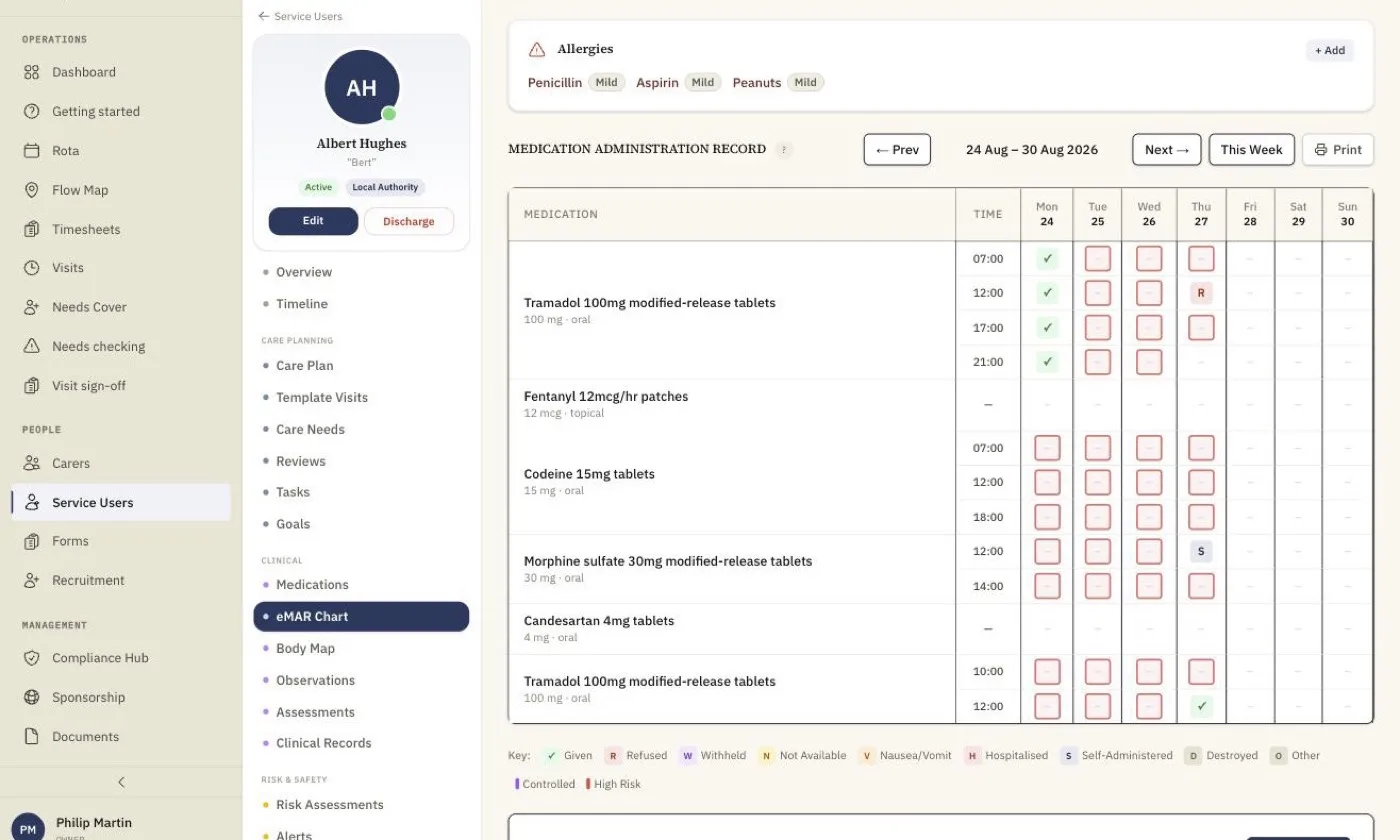The image size is (1400, 840).
Task: Open the Visit sign-off icon
Action: pos(32,386)
